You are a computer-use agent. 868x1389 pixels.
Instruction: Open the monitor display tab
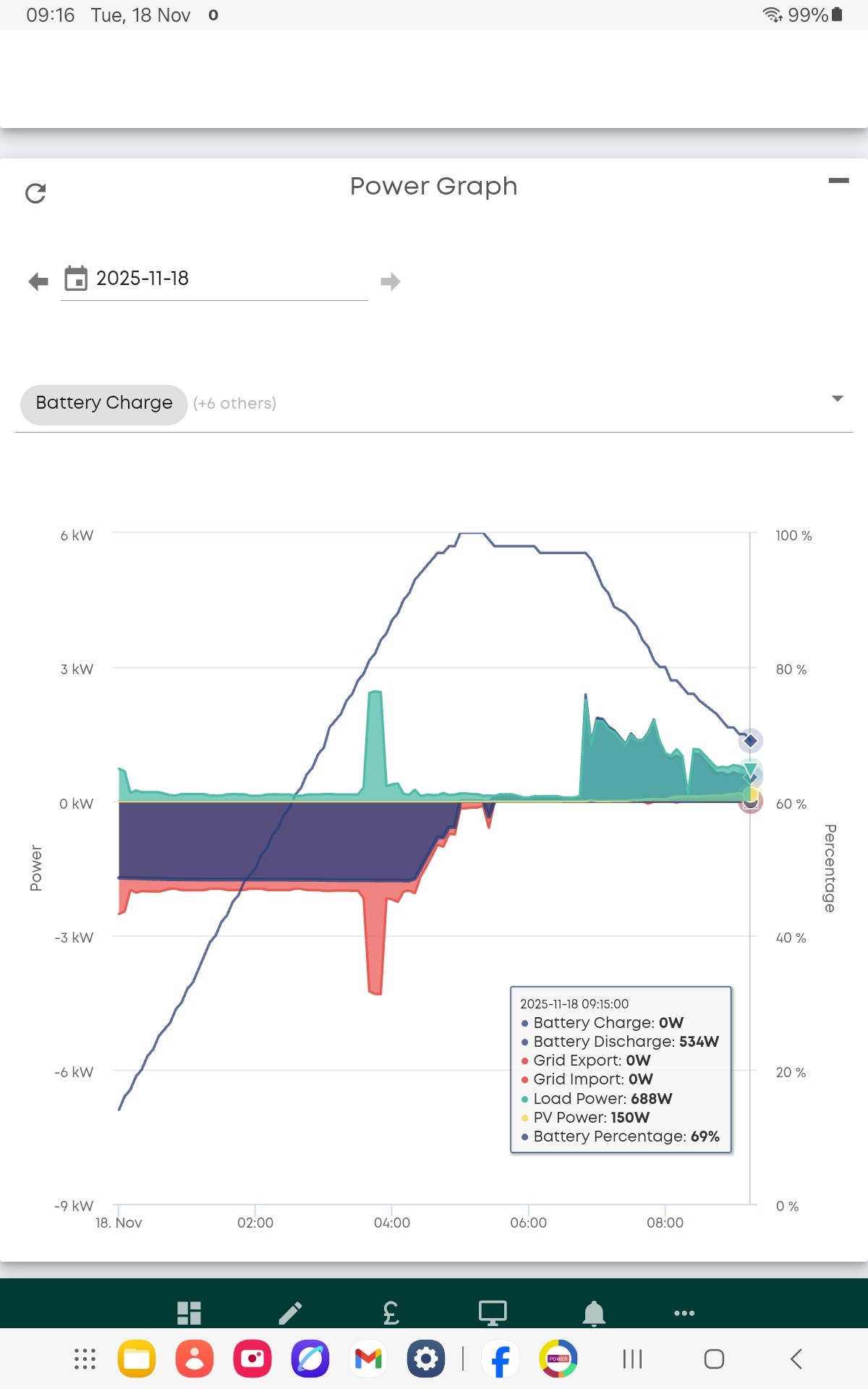click(493, 1313)
